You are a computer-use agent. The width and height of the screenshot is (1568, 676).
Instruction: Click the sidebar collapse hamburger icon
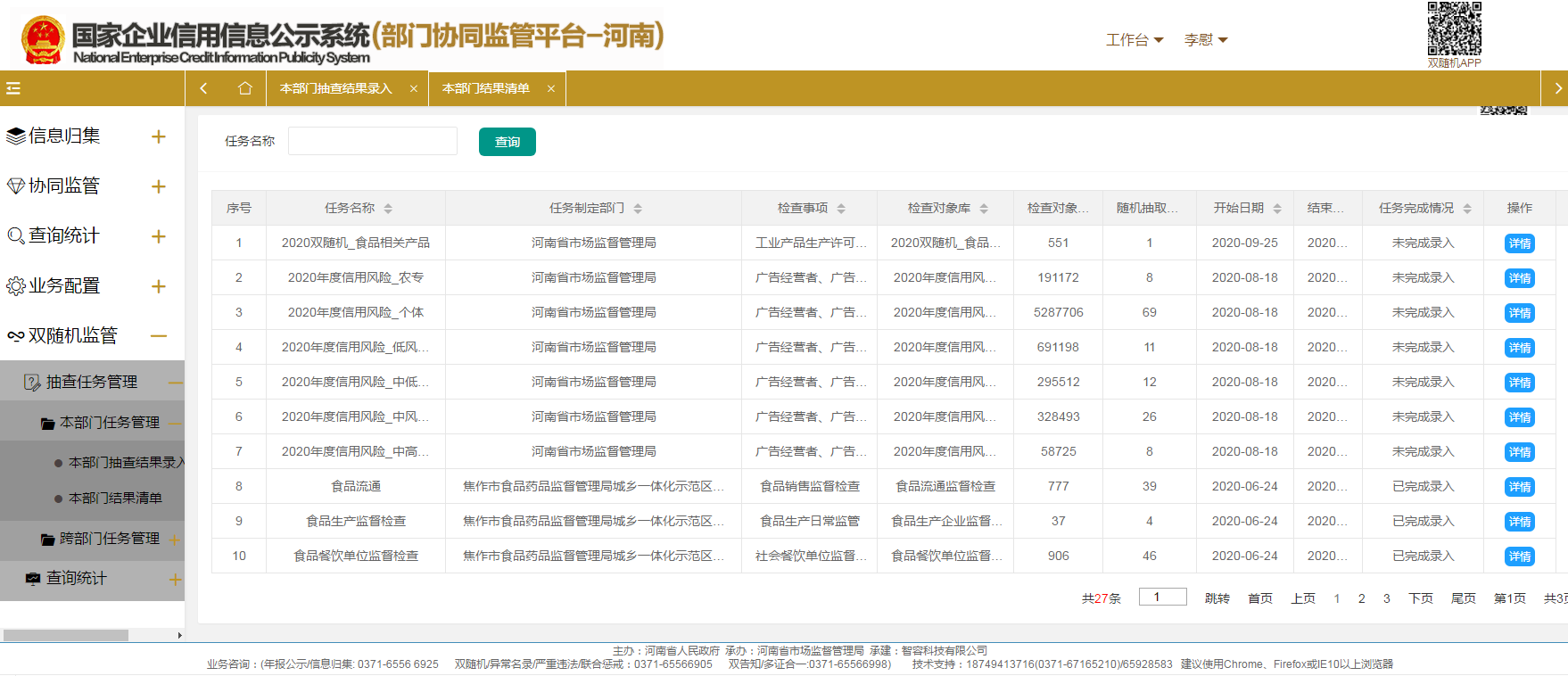13,88
